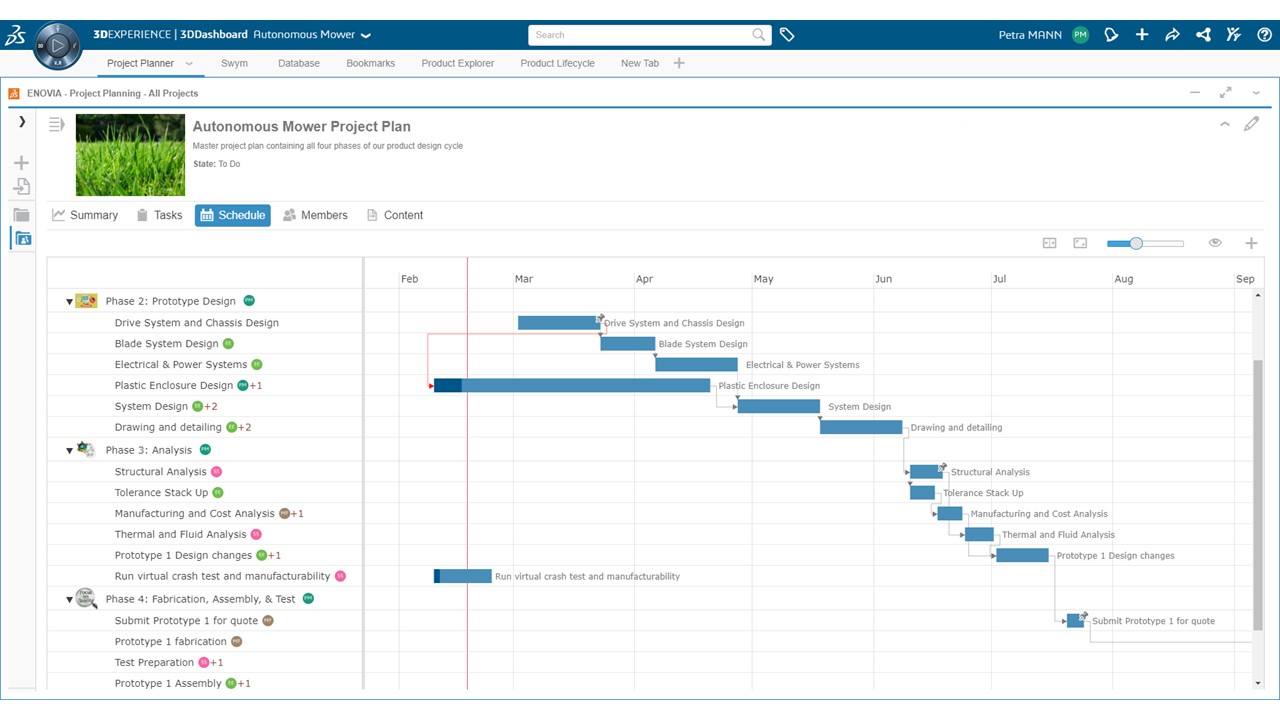Open the Tasks view
Screen dimensions: 1280x720
point(159,215)
